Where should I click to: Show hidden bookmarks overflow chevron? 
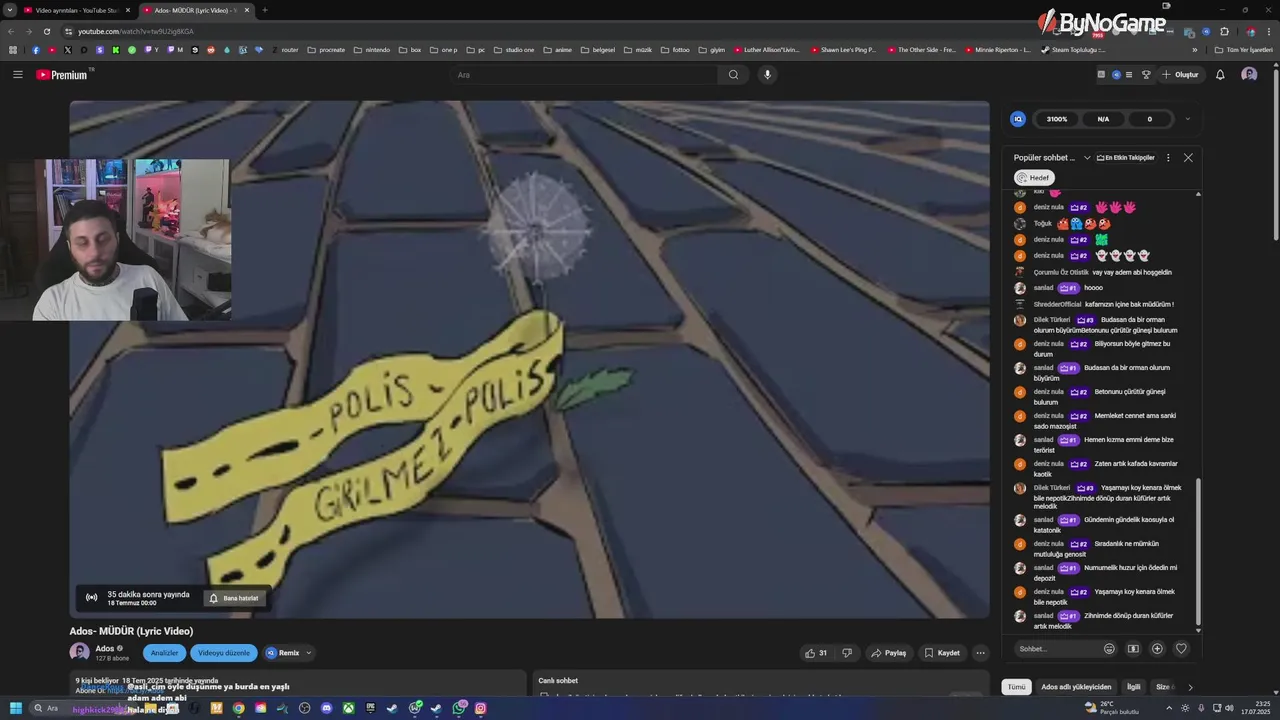[1194, 49]
